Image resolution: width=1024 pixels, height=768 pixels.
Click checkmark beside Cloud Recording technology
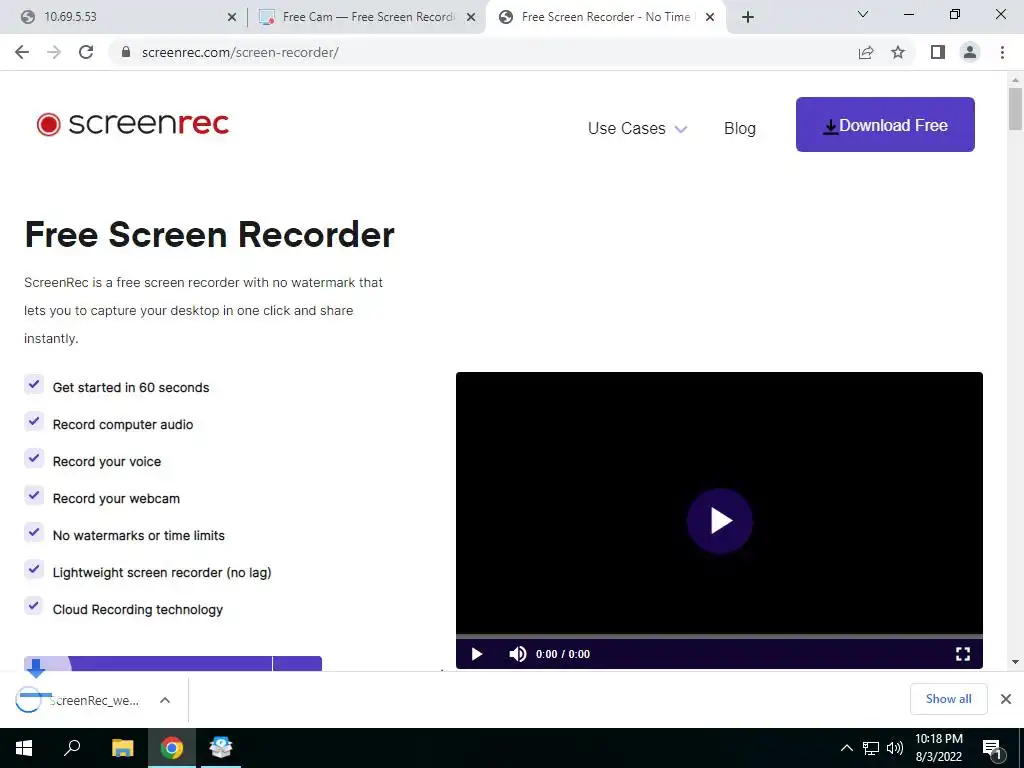pos(33,606)
